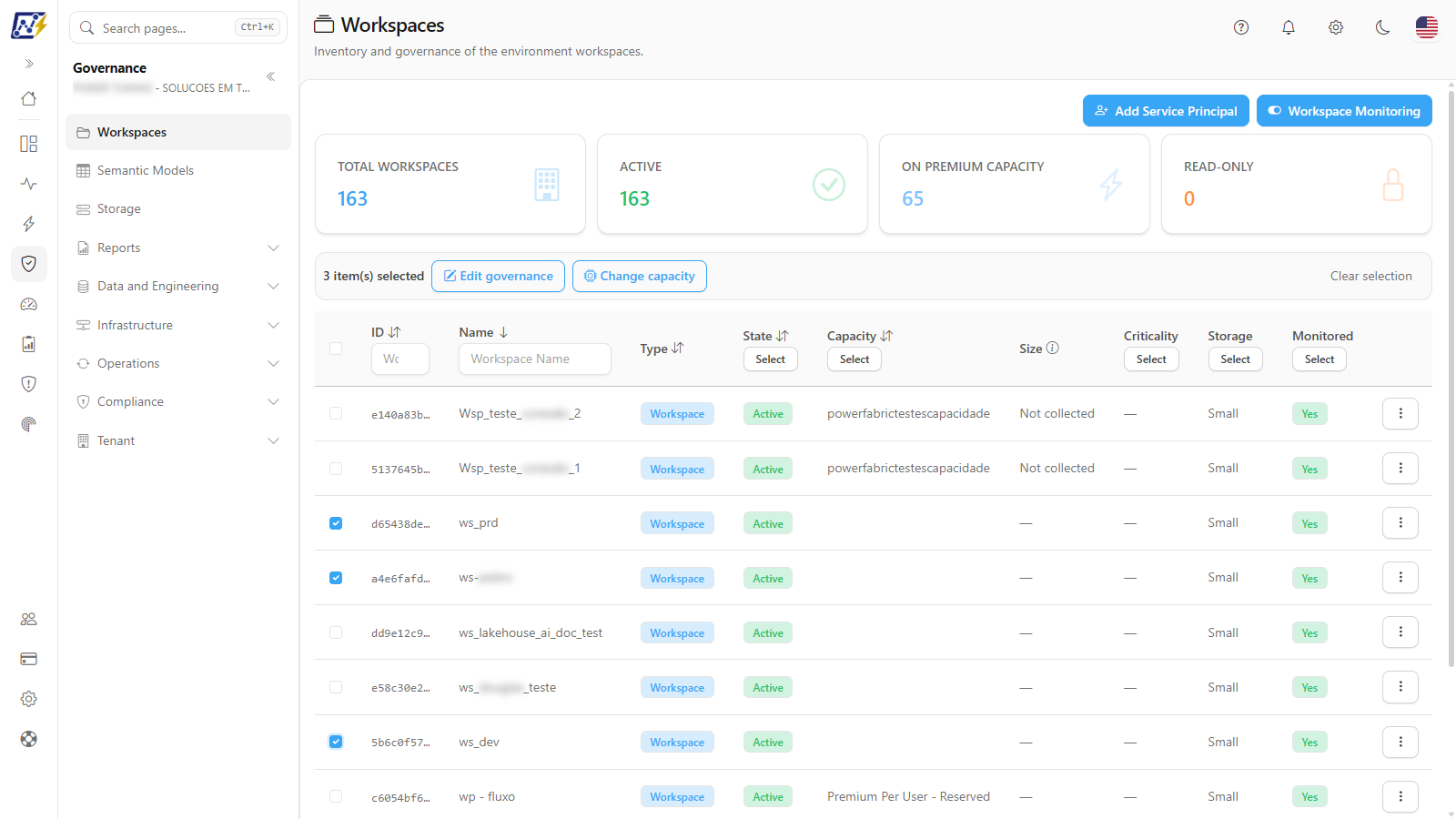Expand the Infrastructure sidebar section
The width and height of the screenshot is (1456, 819).
tap(178, 325)
